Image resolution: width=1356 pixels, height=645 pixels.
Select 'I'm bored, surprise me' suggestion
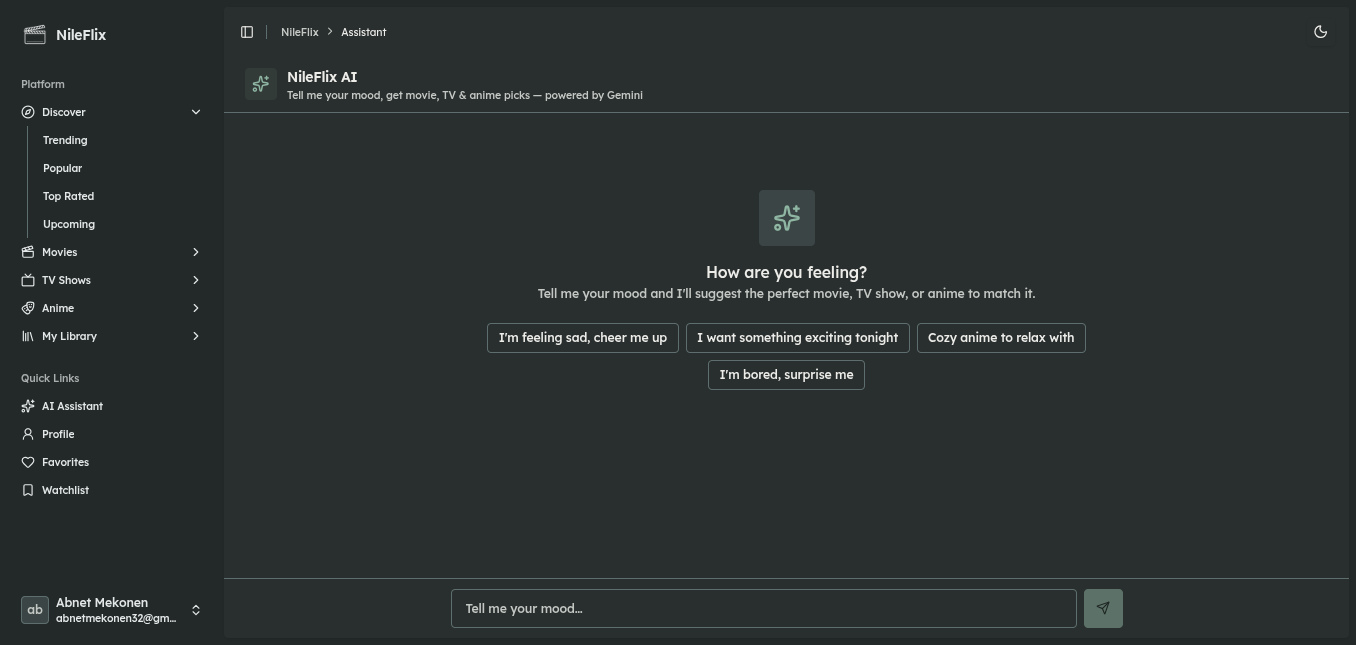coord(786,375)
